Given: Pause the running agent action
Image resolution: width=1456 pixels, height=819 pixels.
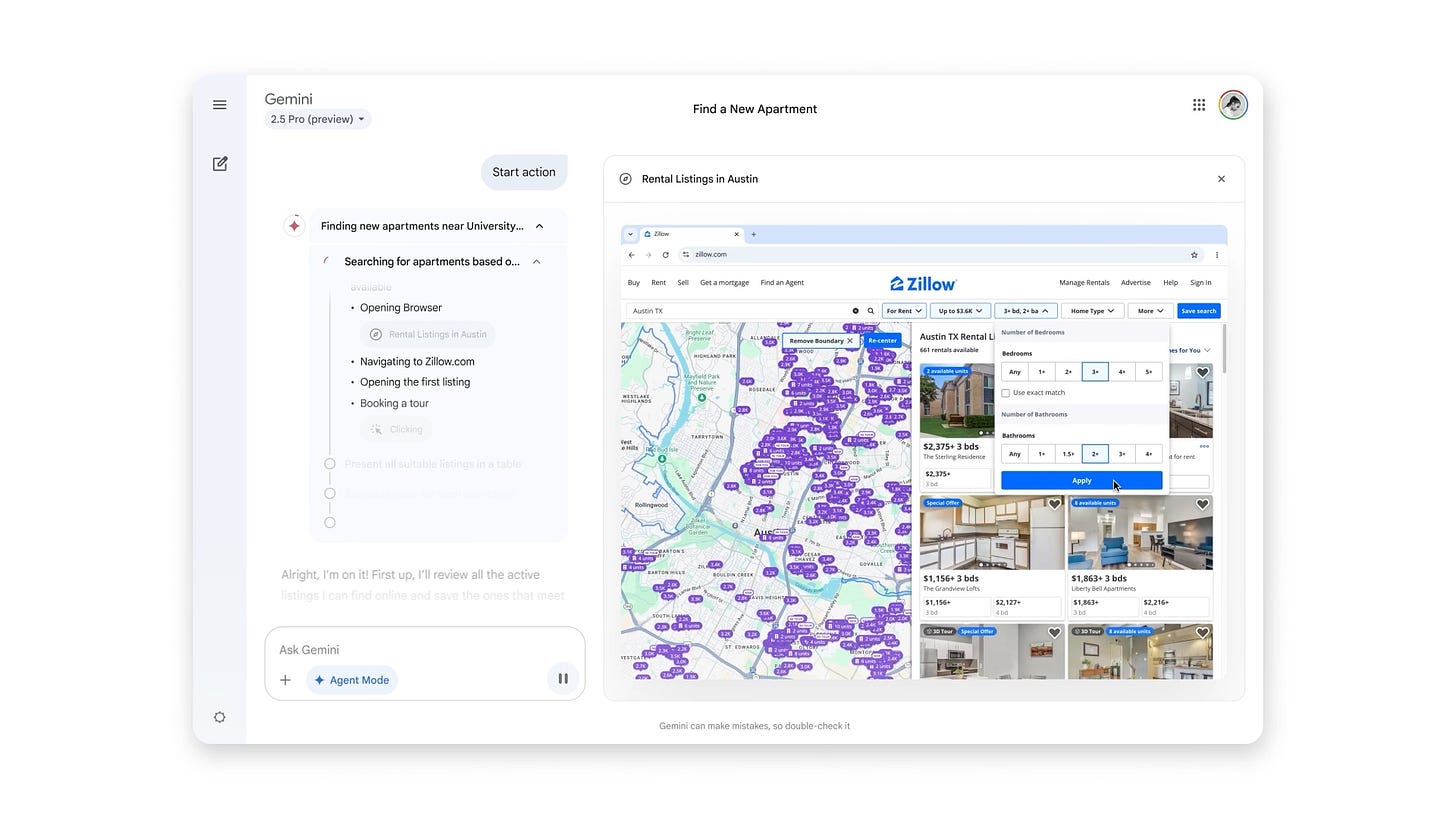Looking at the screenshot, I should pos(563,679).
